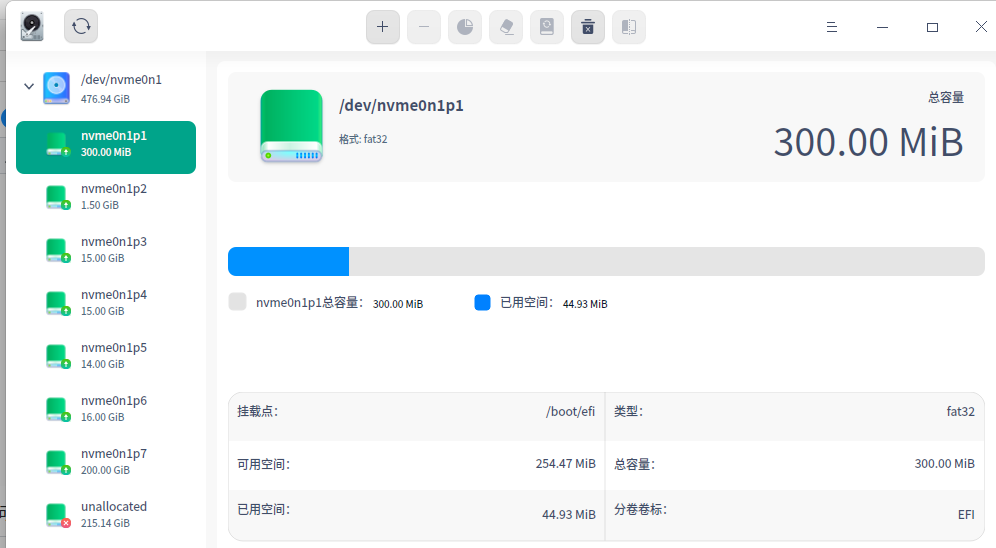
Task: Click the /dev/nvme0n1p1 heading text
Action: pos(401,105)
